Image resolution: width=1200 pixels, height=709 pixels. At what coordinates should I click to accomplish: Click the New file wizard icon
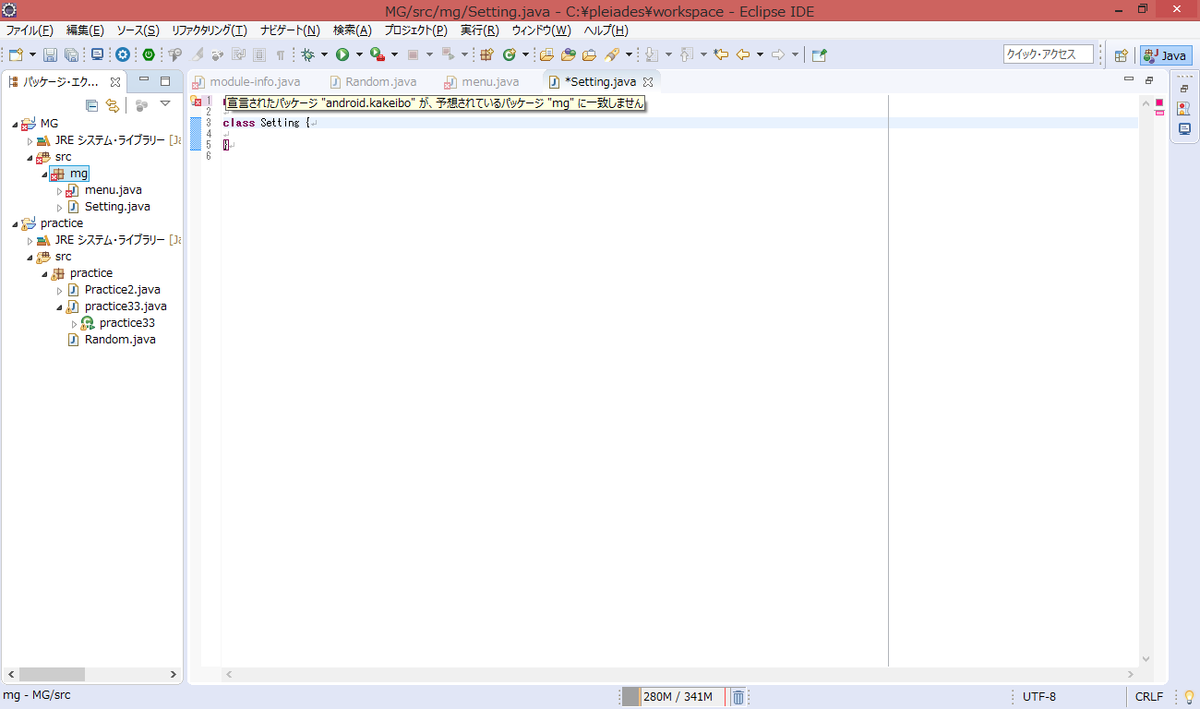click(15, 55)
